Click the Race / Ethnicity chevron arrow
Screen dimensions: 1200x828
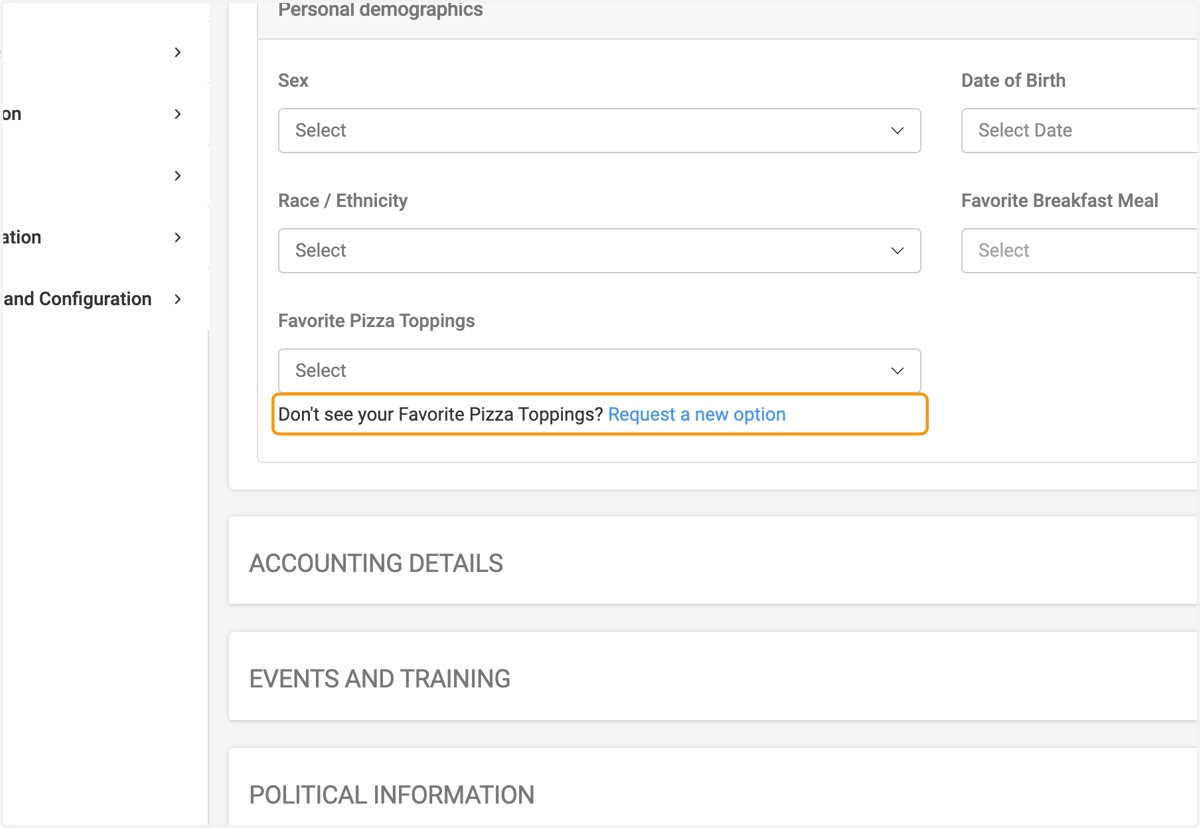tap(897, 251)
